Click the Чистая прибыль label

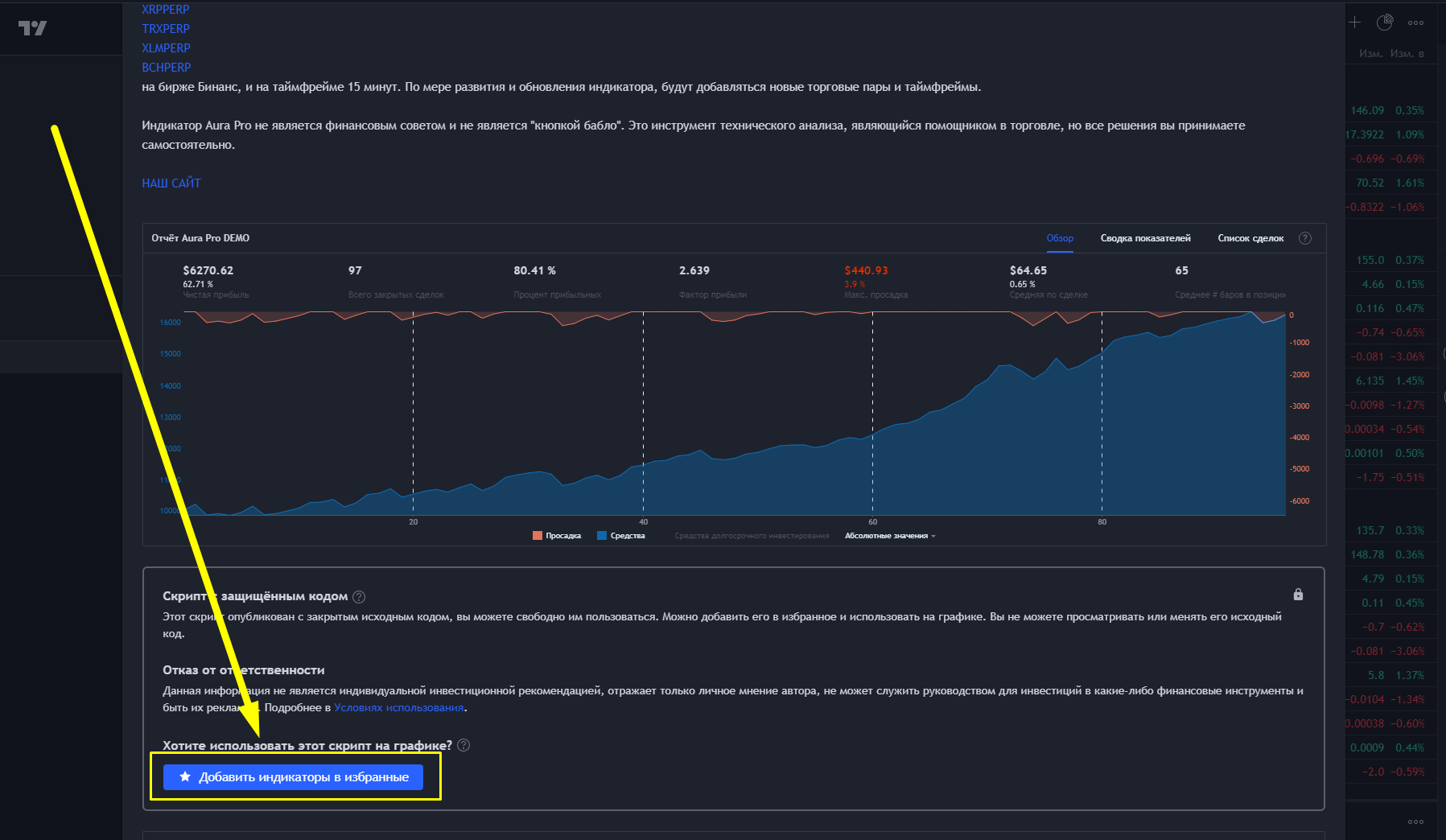(x=216, y=295)
